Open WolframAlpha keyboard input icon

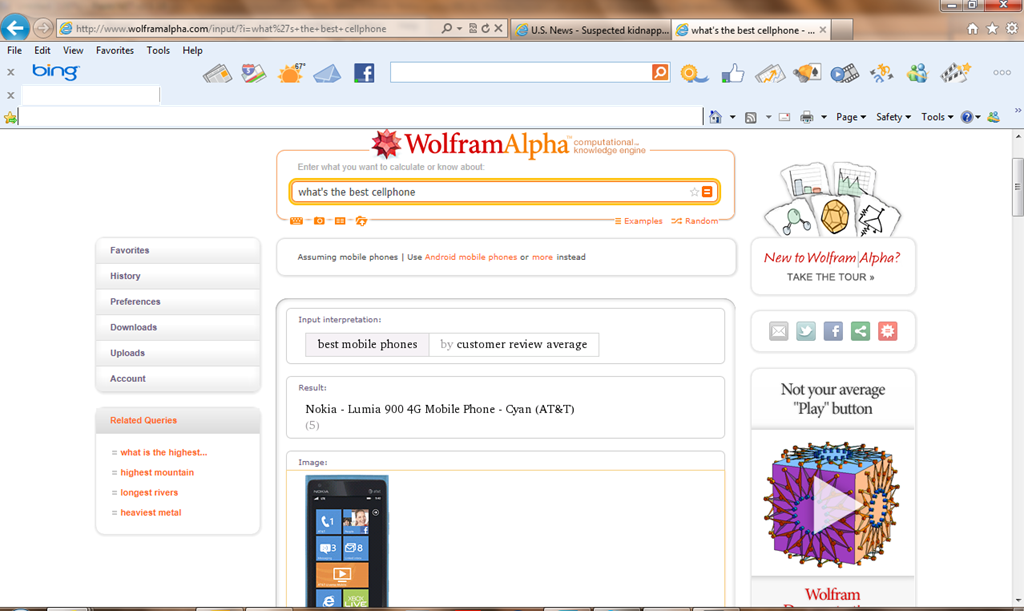coord(296,221)
